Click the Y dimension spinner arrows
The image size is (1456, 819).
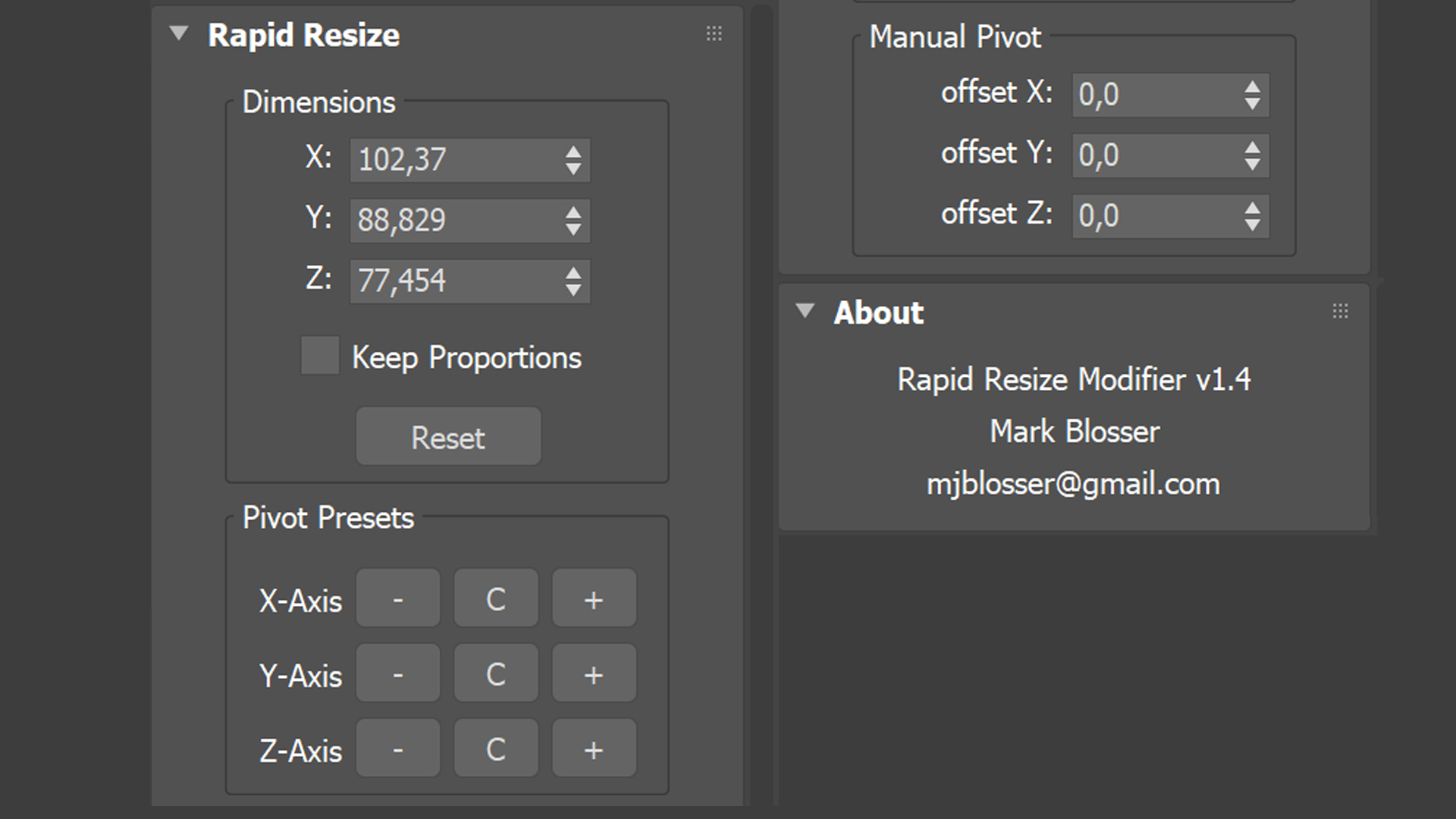pyautogui.click(x=573, y=221)
